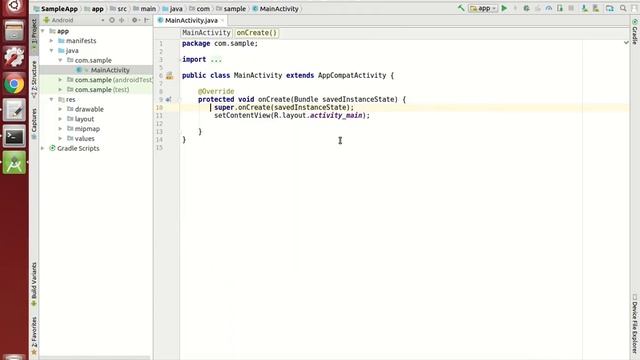The image size is (640, 360).
Task: Click the Attach debugger to process icon
Action: 560,8
